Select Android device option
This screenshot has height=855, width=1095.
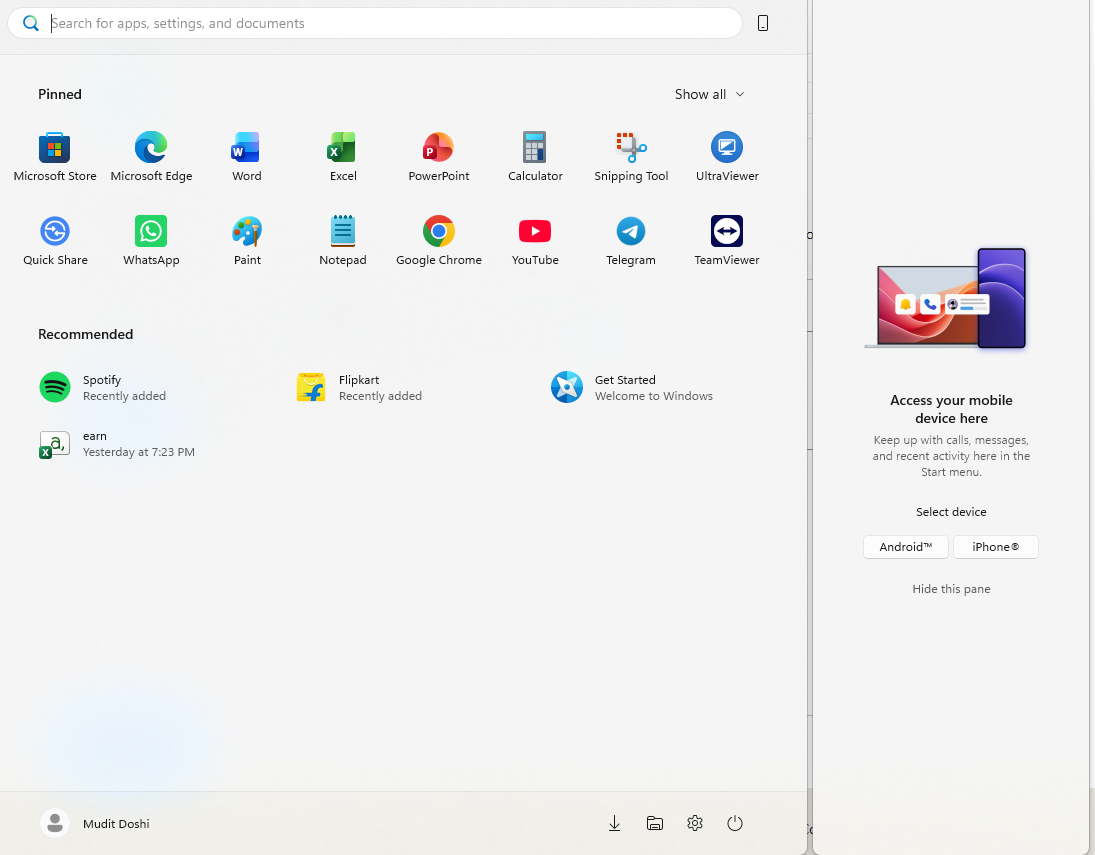(906, 547)
